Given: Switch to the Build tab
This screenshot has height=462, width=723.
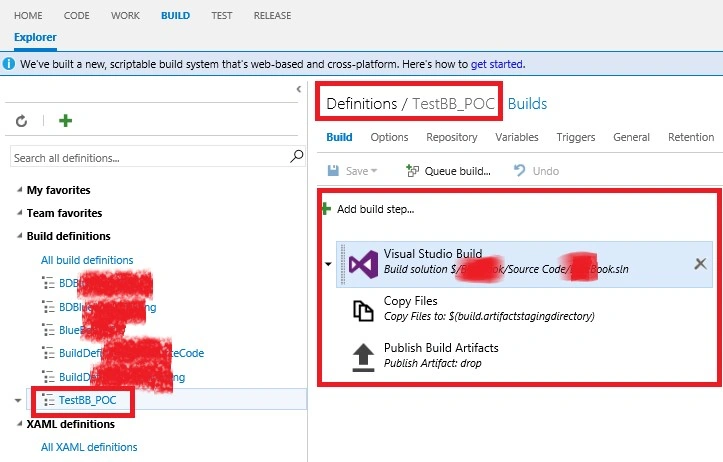Looking at the screenshot, I should (339, 137).
